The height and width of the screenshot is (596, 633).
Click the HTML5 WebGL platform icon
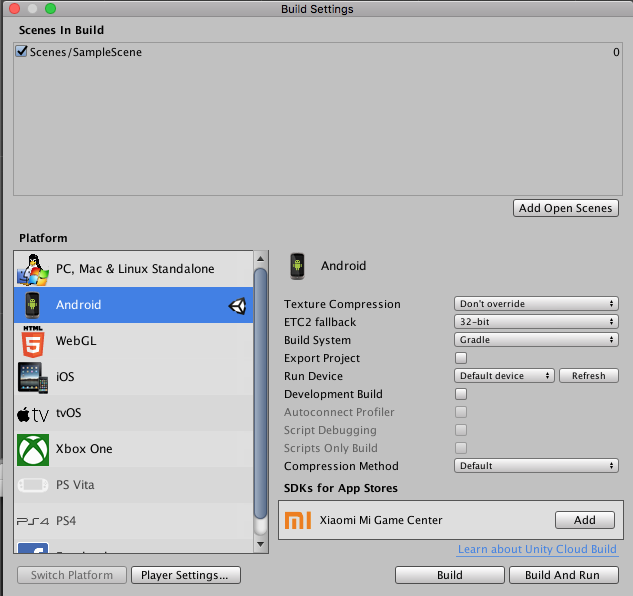33,342
